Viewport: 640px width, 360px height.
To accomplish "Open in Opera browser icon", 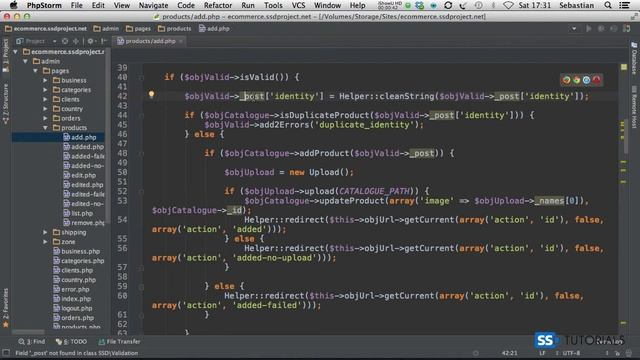I will [597, 80].
